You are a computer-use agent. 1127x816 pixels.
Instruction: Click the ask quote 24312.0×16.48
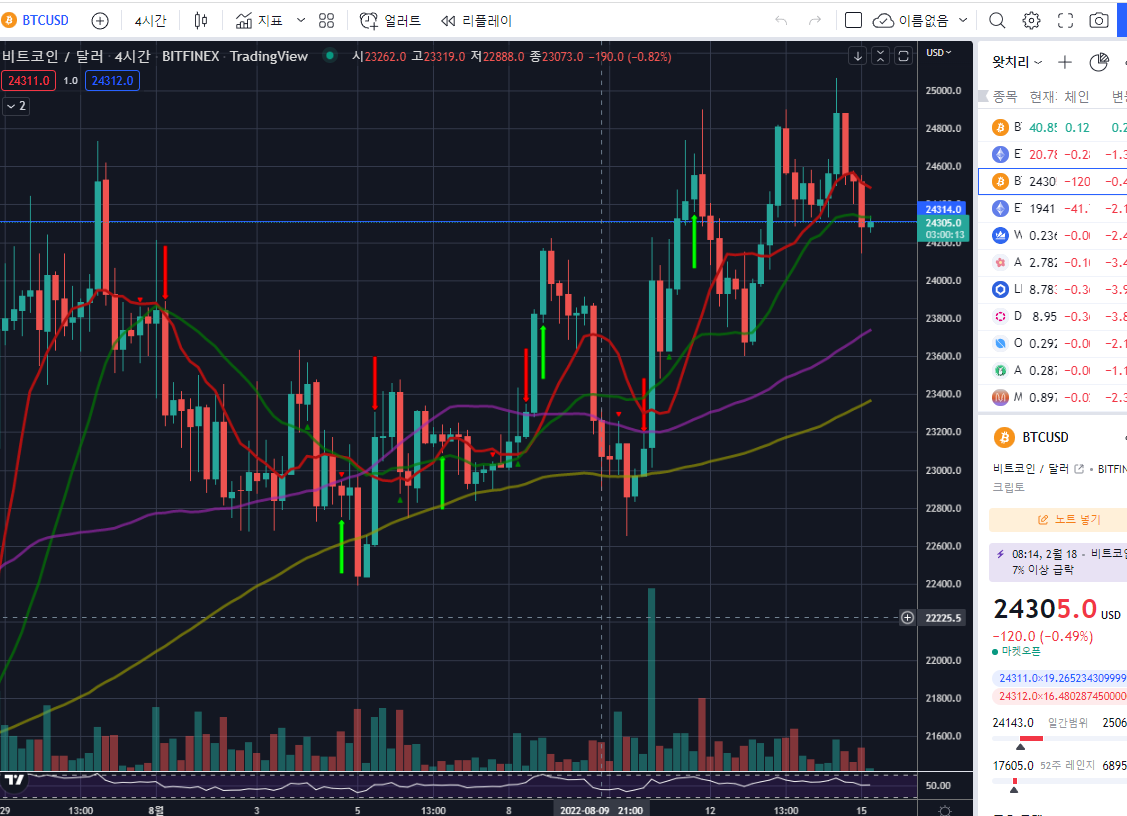(1059, 696)
